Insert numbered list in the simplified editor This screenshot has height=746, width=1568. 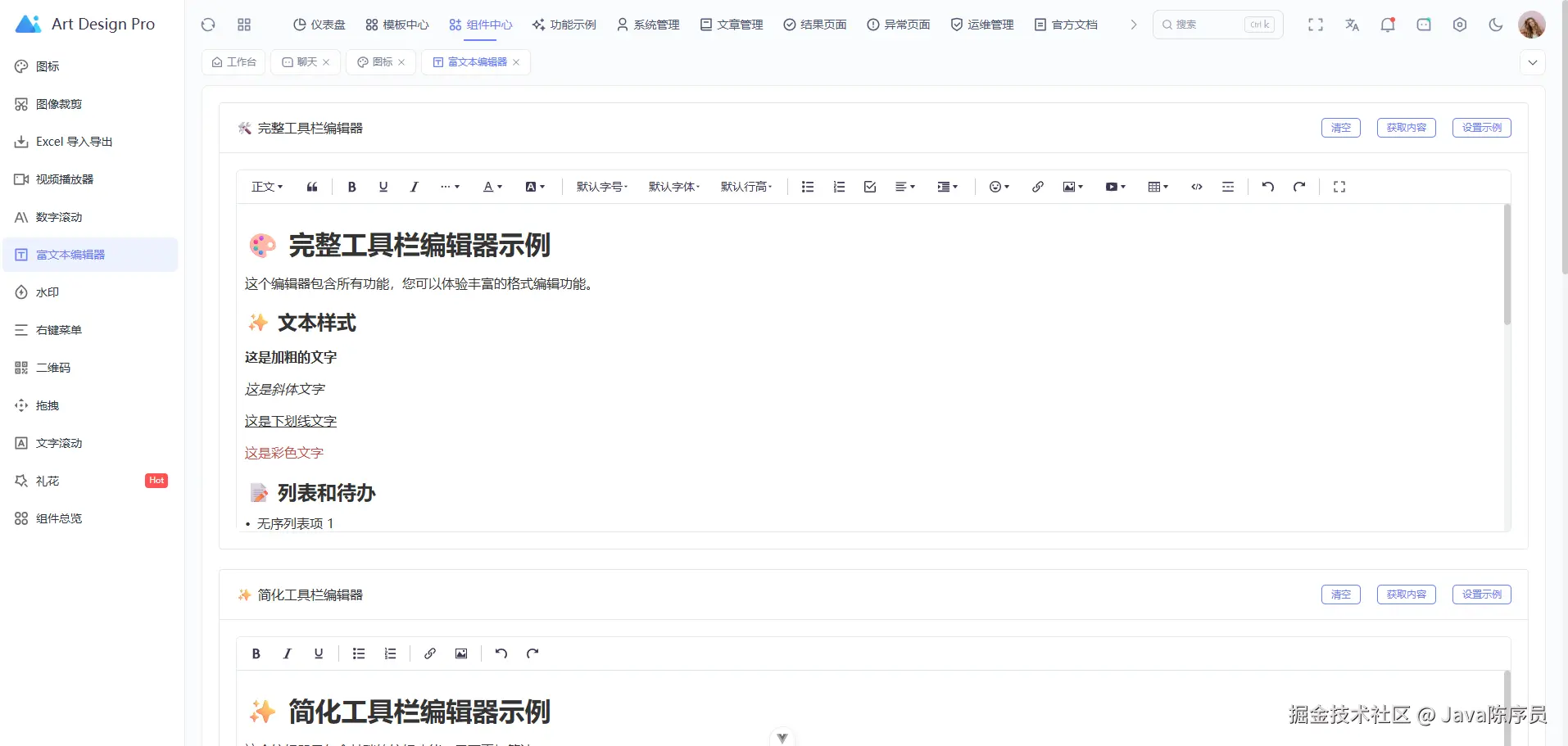389,653
